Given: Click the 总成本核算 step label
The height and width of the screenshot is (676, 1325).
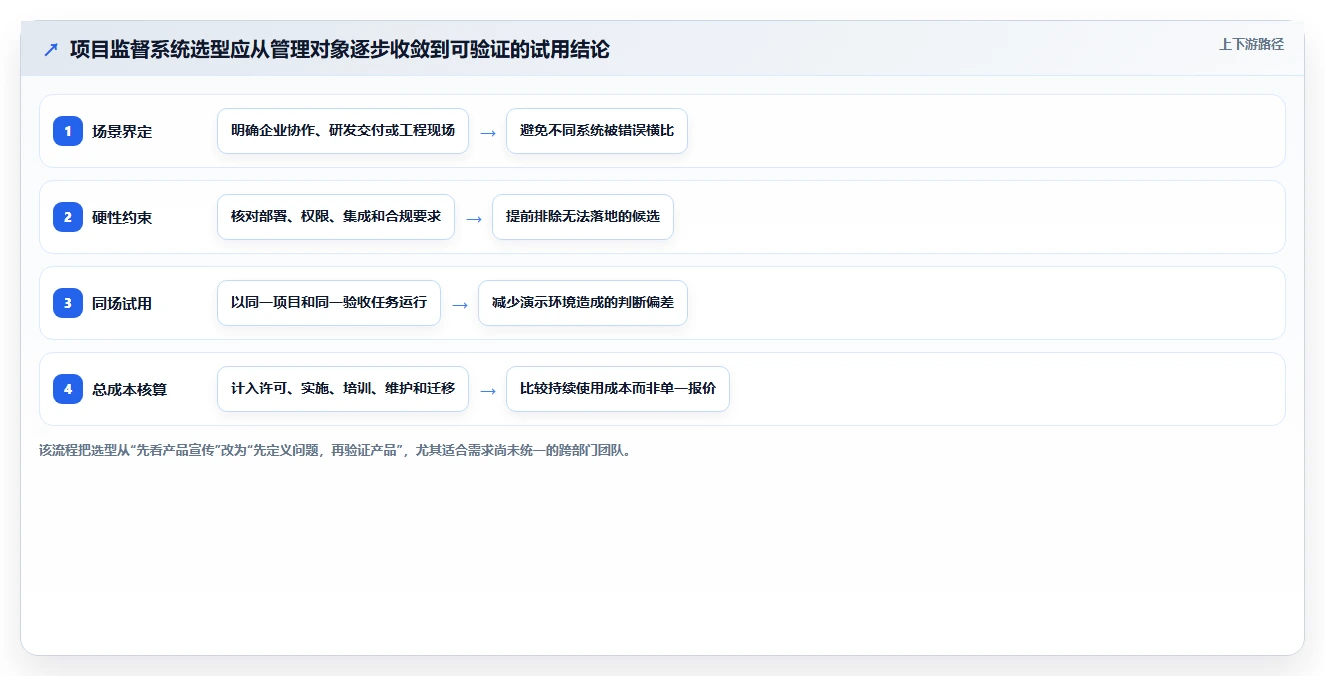Looking at the screenshot, I should pyautogui.click(x=130, y=389).
